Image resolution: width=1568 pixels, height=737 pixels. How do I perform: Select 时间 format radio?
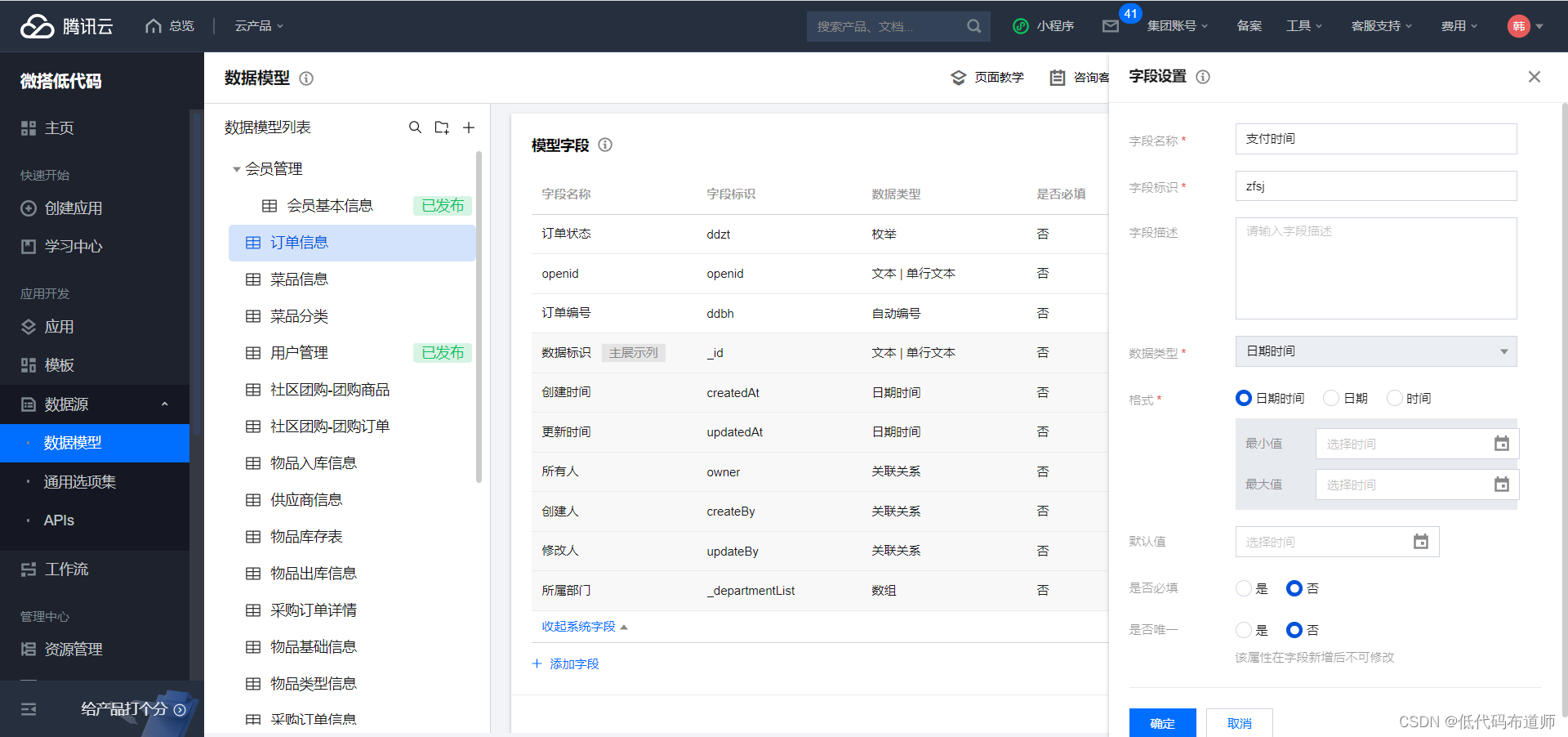pos(1395,398)
